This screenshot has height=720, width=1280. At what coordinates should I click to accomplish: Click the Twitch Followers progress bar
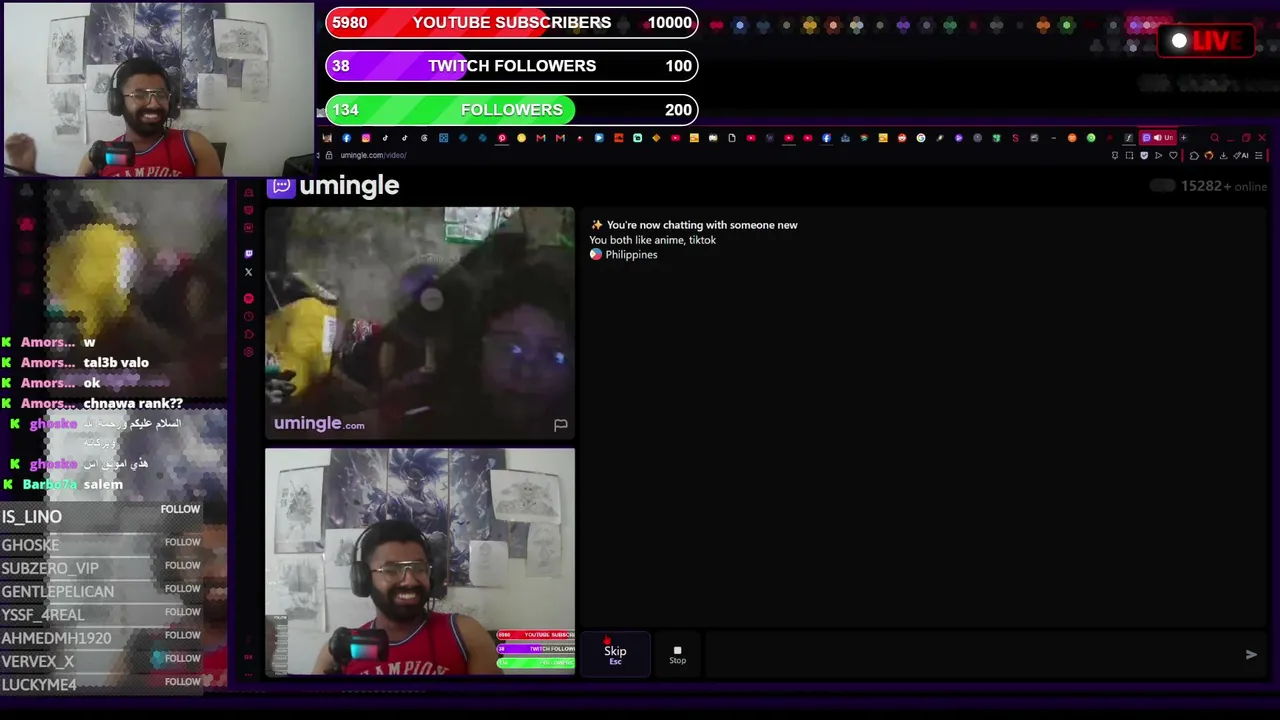(511, 66)
